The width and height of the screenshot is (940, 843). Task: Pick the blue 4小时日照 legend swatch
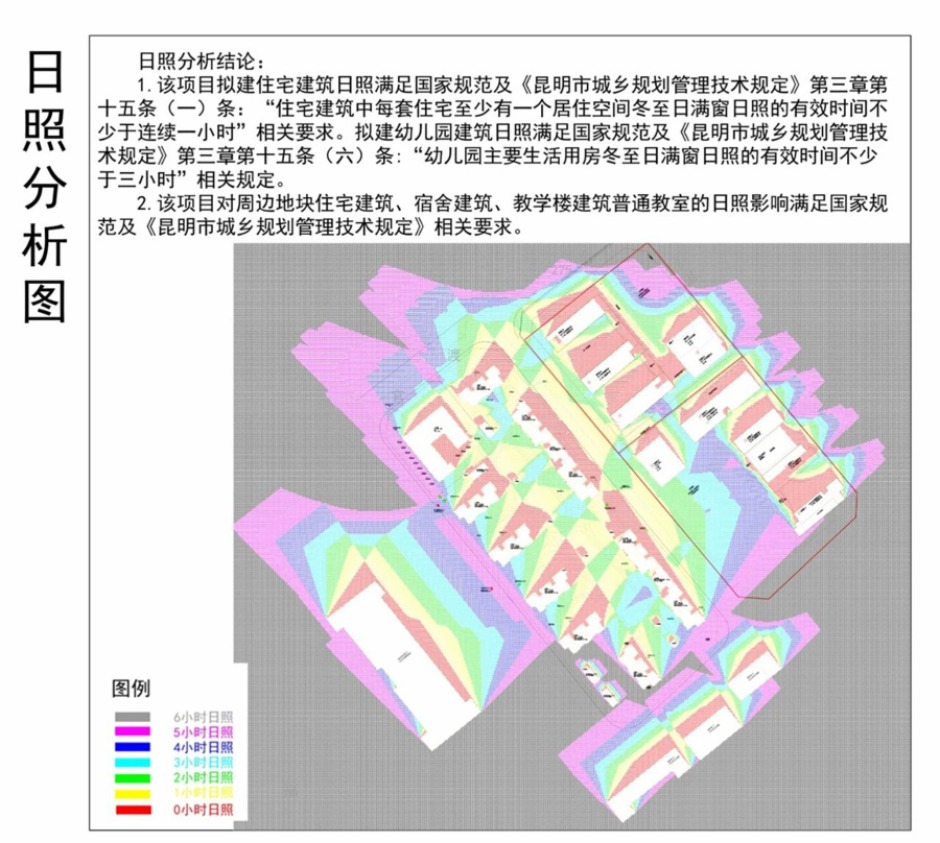point(131,746)
